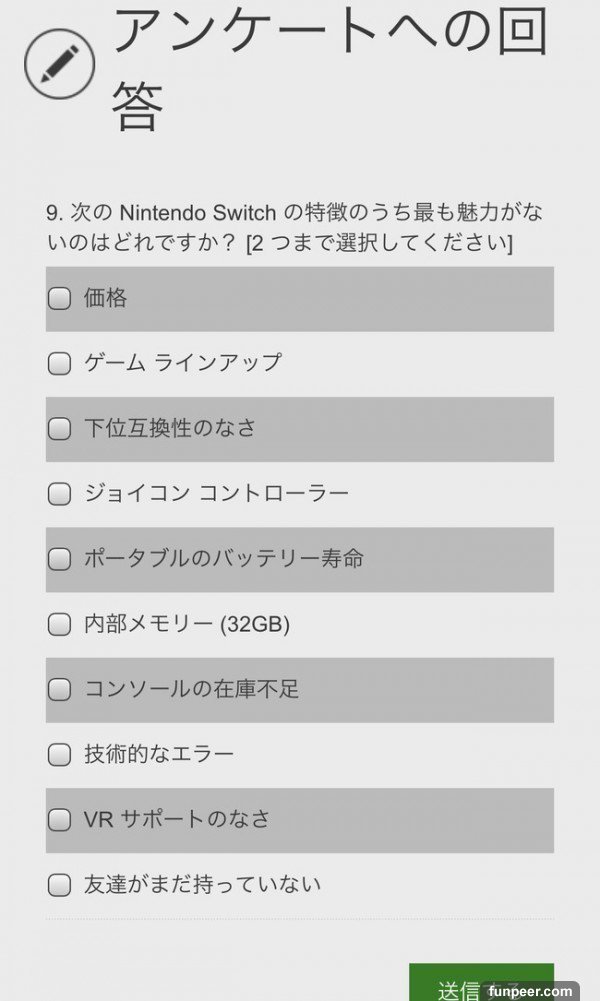Tick the 友達がまだ持っていない checkbox
Image resolution: width=600 pixels, height=1001 pixels.
point(60,884)
